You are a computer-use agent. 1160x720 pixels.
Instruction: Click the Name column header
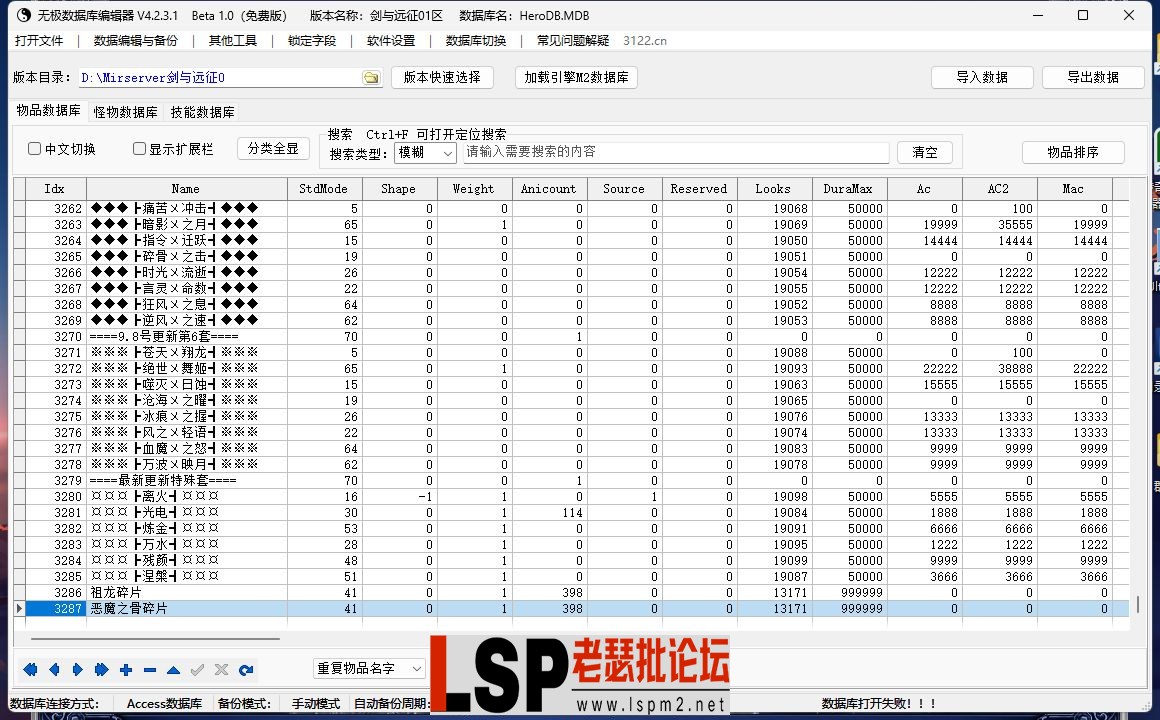[186, 189]
